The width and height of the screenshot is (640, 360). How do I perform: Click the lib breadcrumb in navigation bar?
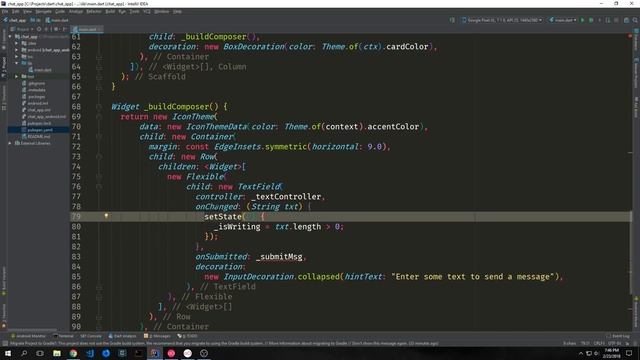pyautogui.click(x=36, y=20)
